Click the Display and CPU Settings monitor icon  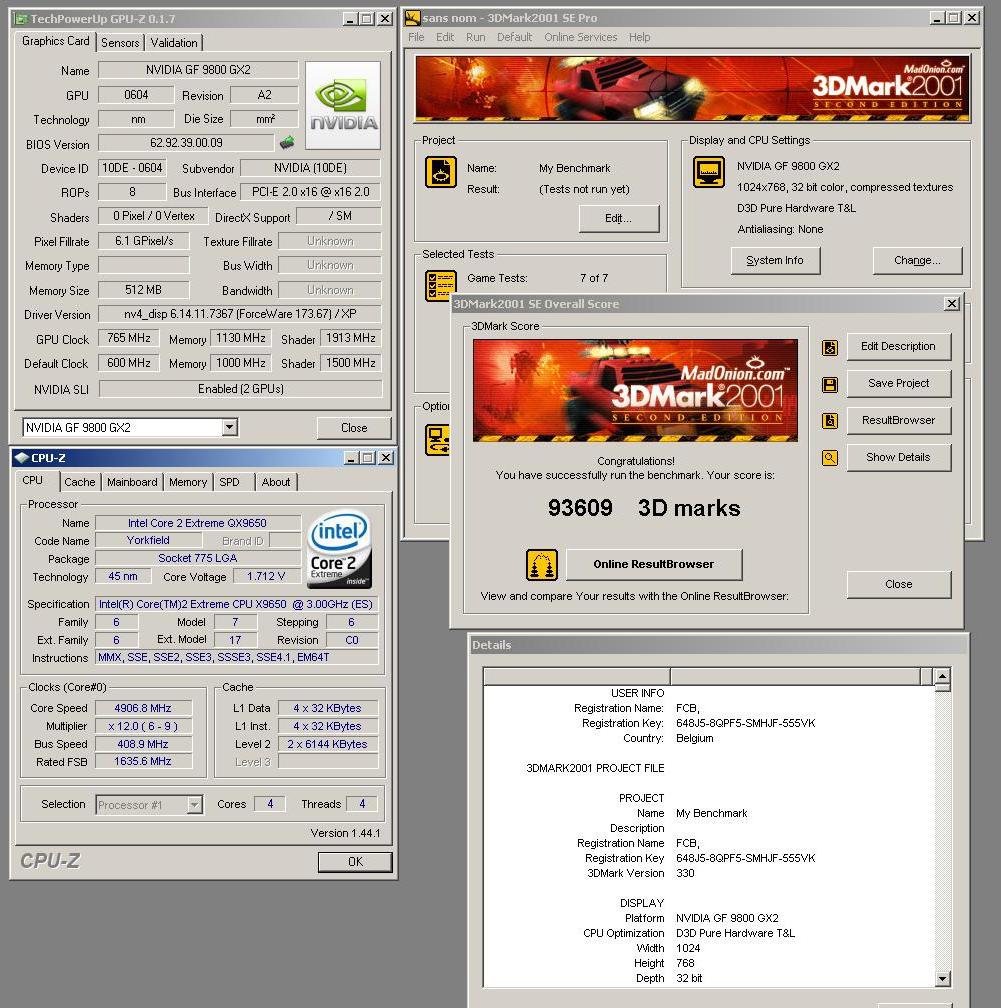click(x=708, y=172)
